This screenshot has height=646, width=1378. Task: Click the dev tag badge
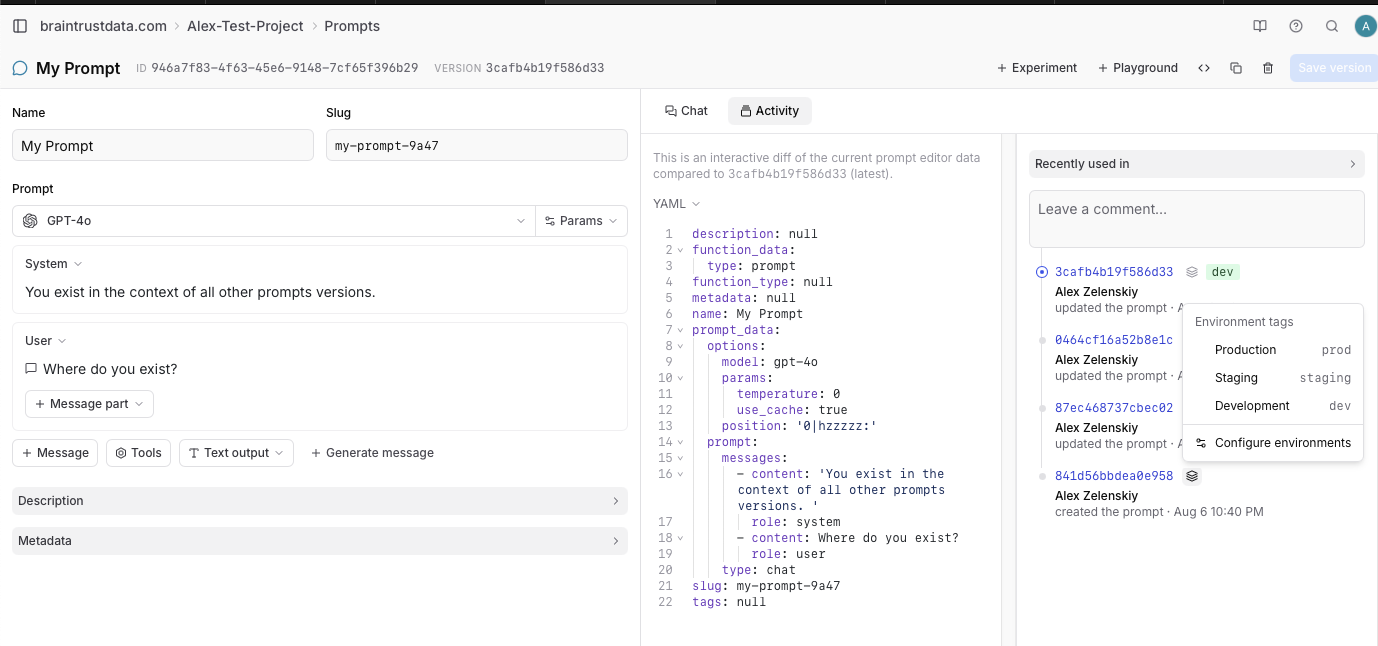(x=1223, y=272)
